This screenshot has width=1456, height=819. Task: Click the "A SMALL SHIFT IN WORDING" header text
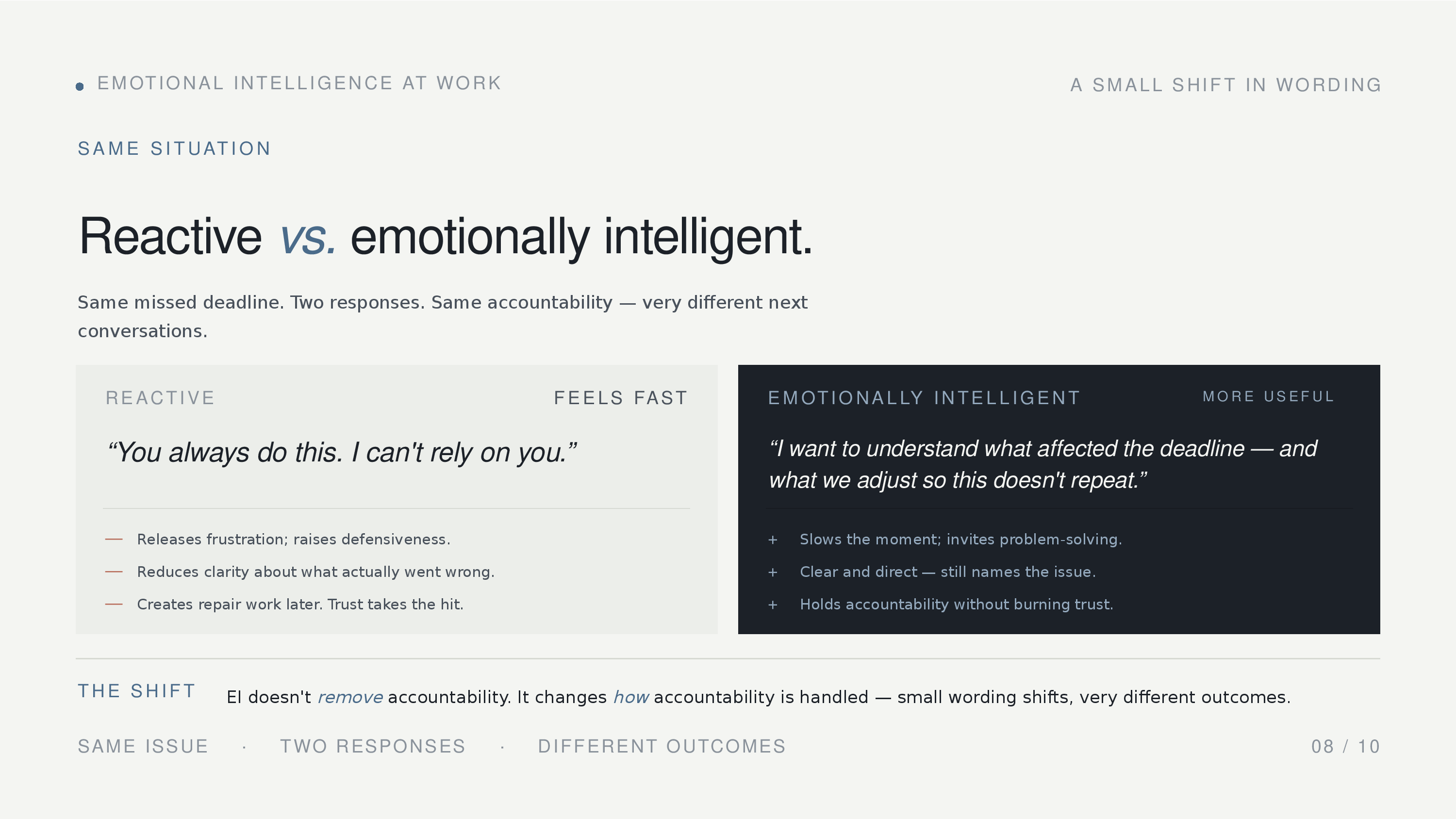click(x=1225, y=85)
